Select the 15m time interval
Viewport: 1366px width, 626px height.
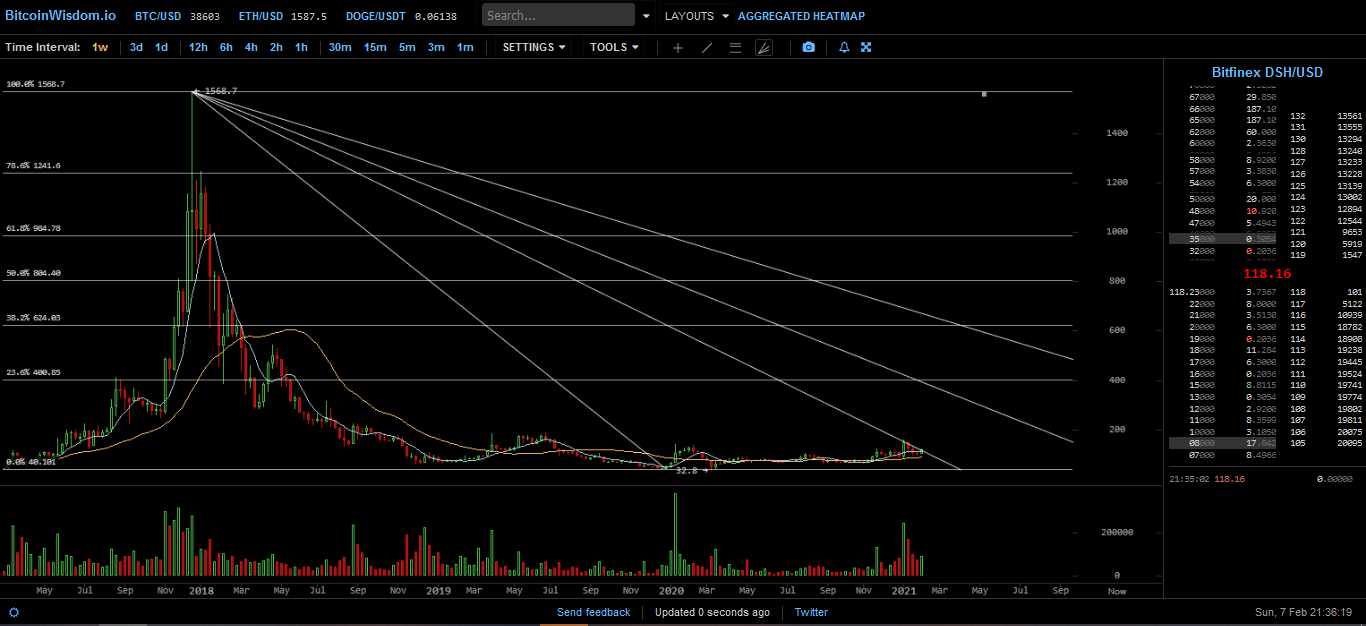[375, 47]
